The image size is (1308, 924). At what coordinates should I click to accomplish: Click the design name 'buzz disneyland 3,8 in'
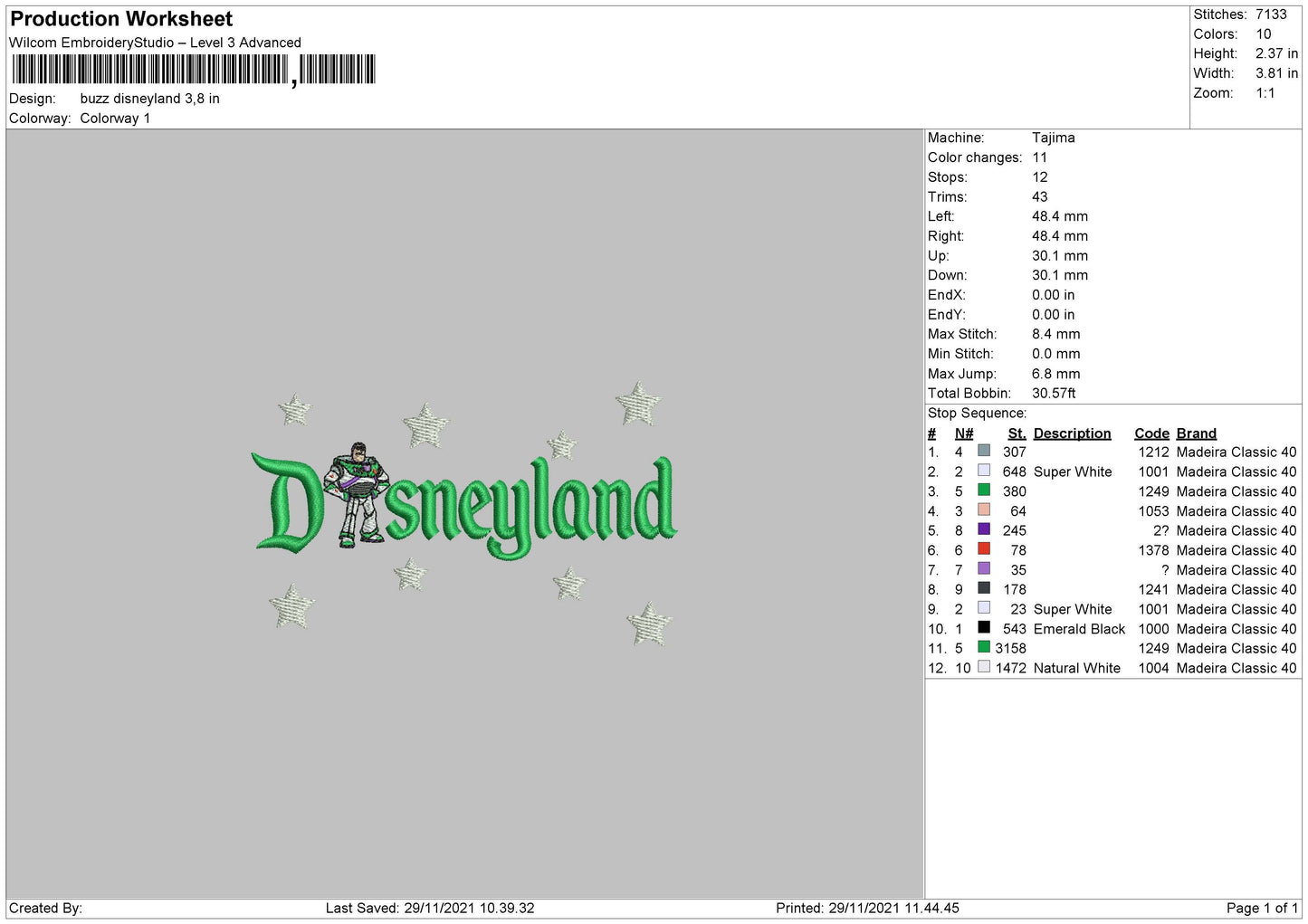point(150,99)
